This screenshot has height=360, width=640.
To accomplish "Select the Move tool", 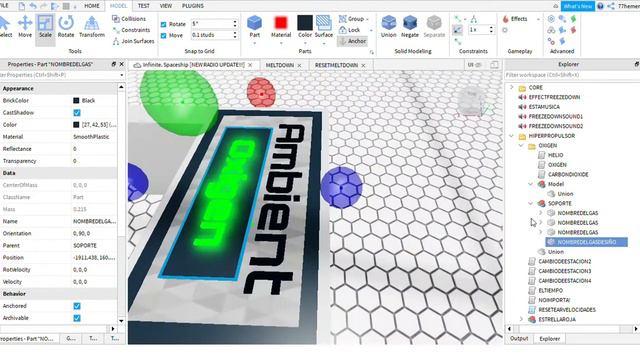I will click(25, 27).
